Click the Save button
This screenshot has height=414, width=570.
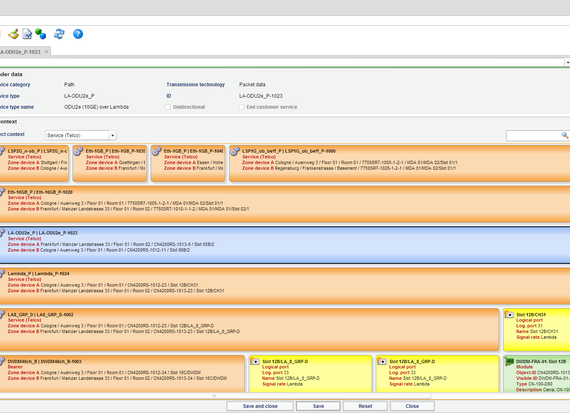point(318,406)
